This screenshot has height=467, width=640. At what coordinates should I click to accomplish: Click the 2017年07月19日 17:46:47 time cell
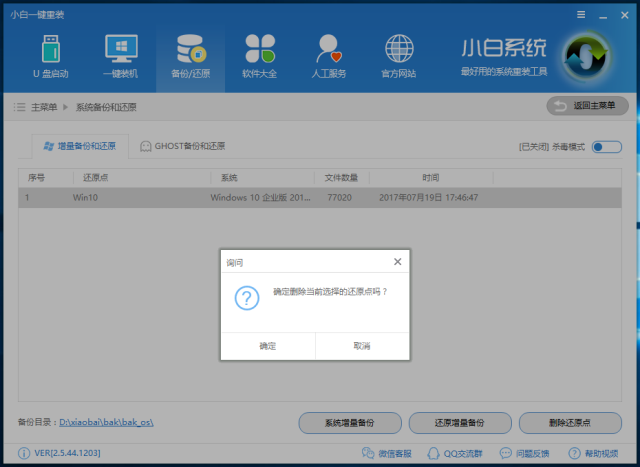(x=429, y=198)
